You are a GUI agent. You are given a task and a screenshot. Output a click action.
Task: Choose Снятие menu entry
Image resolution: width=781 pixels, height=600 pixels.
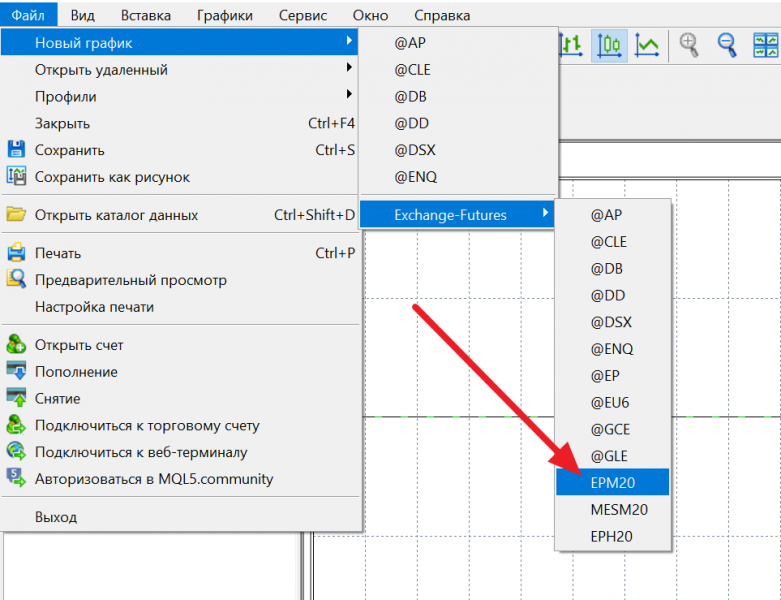coord(179,398)
